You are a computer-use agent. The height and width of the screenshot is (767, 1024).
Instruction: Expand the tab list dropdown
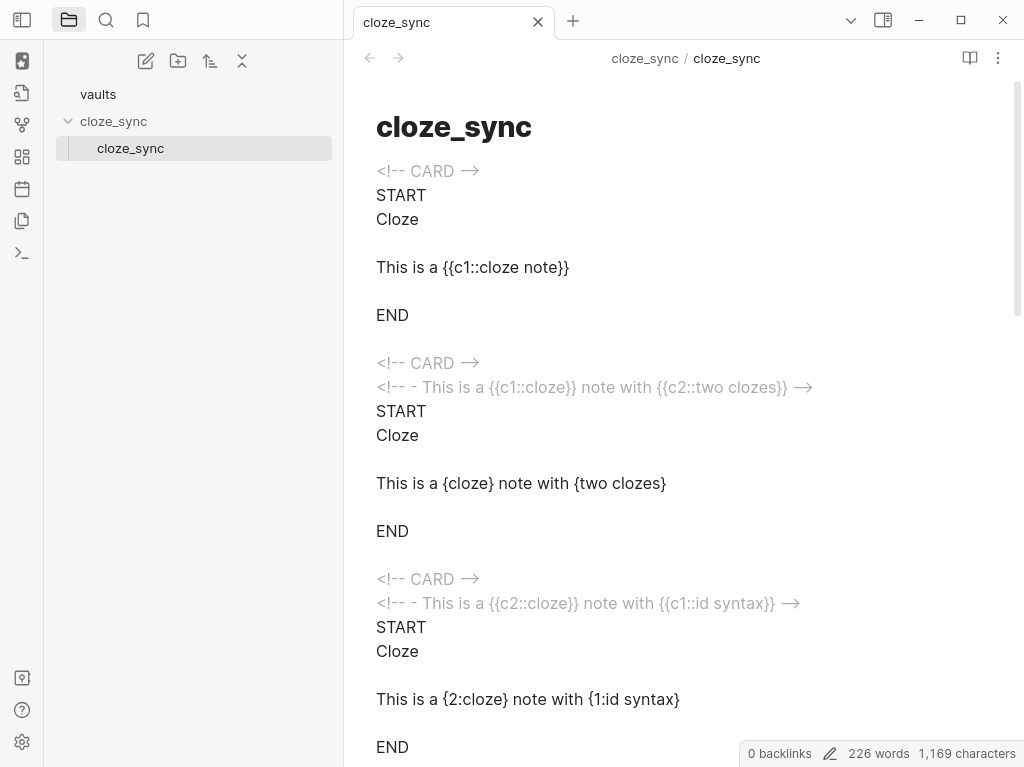tap(851, 21)
